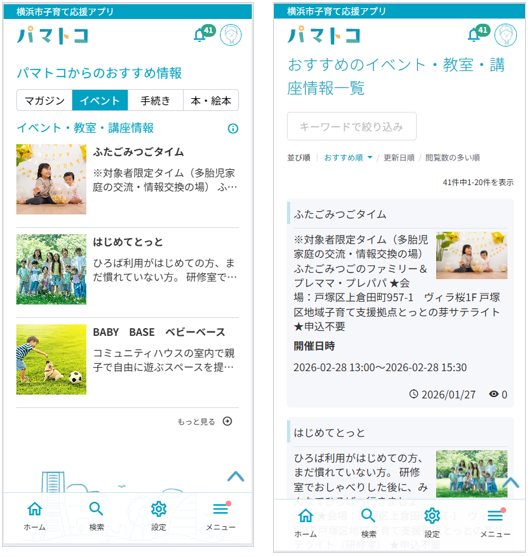Tap 検索 icon in right screen nav
This screenshot has width=530, height=557.
(x=368, y=516)
